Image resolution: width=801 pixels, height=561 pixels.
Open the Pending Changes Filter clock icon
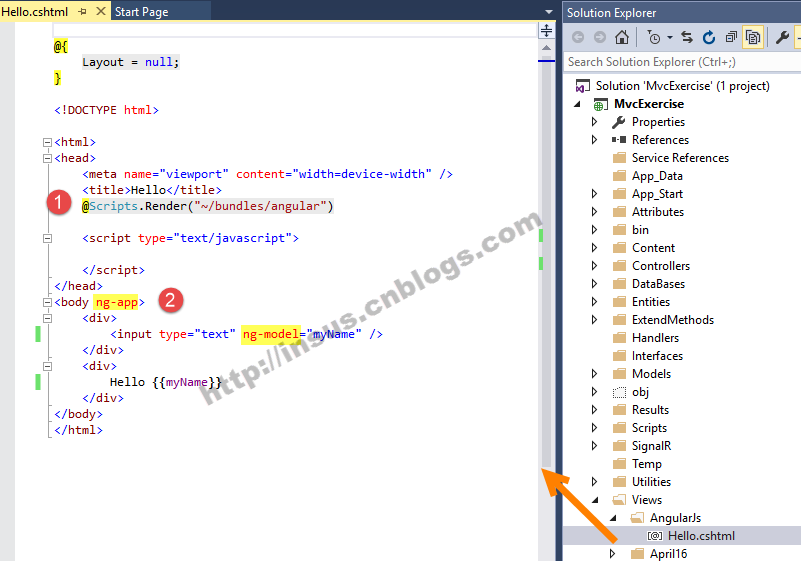[x=654, y=37]
